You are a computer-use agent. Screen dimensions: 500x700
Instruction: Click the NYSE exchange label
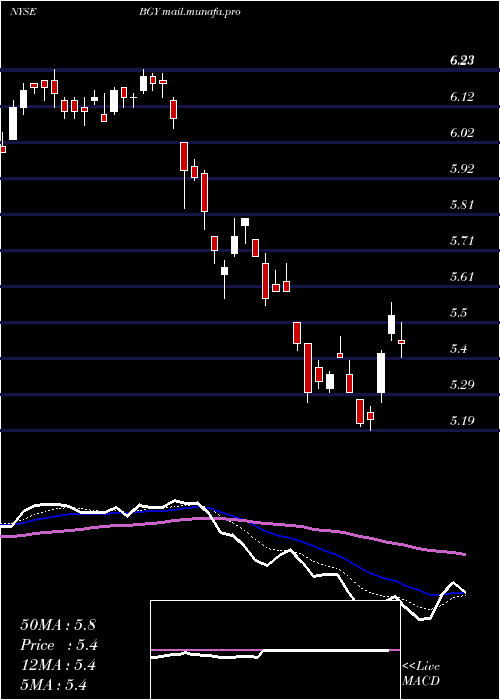[23, 12]
